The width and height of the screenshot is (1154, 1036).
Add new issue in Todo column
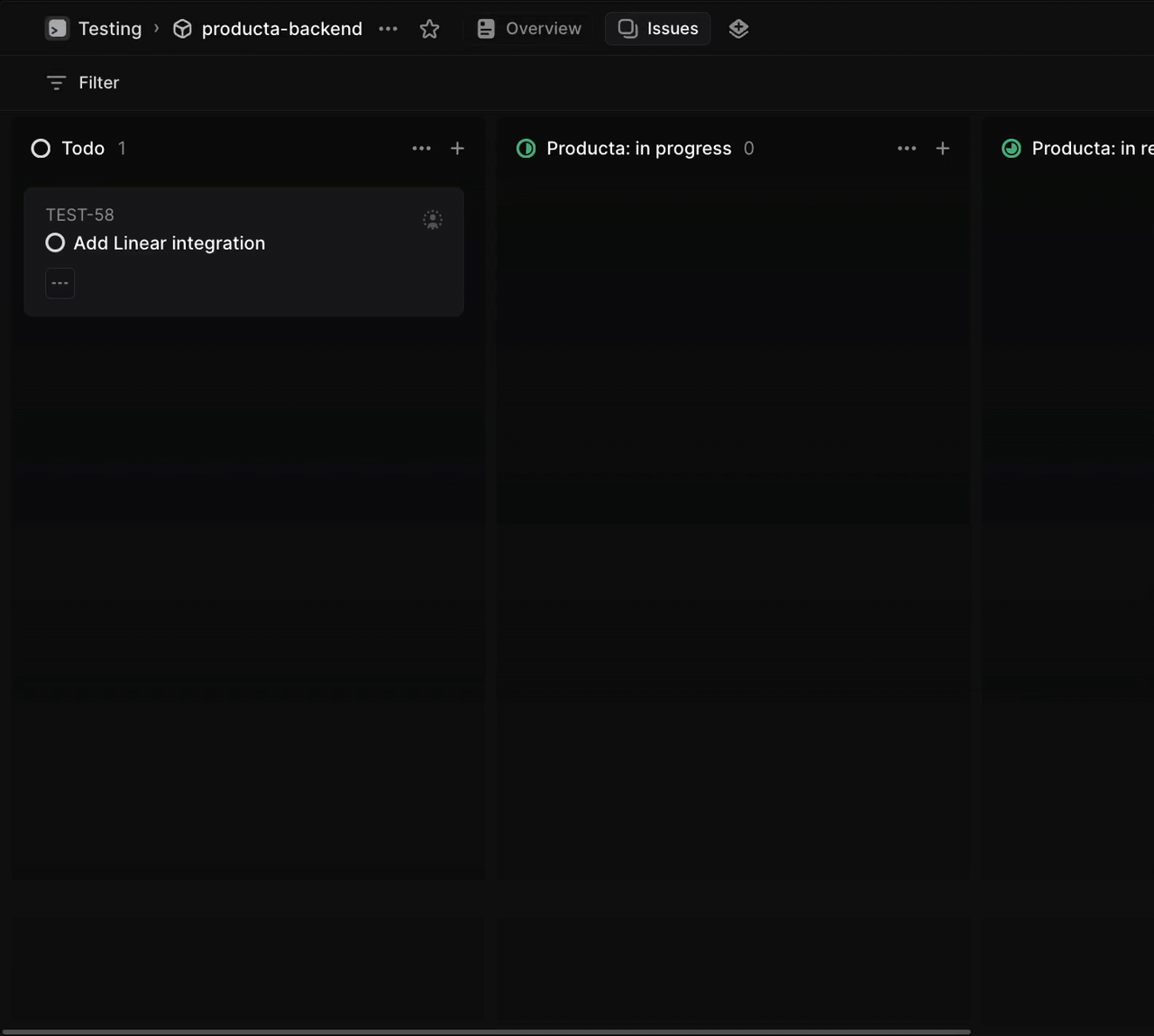[x=457, y=149]
